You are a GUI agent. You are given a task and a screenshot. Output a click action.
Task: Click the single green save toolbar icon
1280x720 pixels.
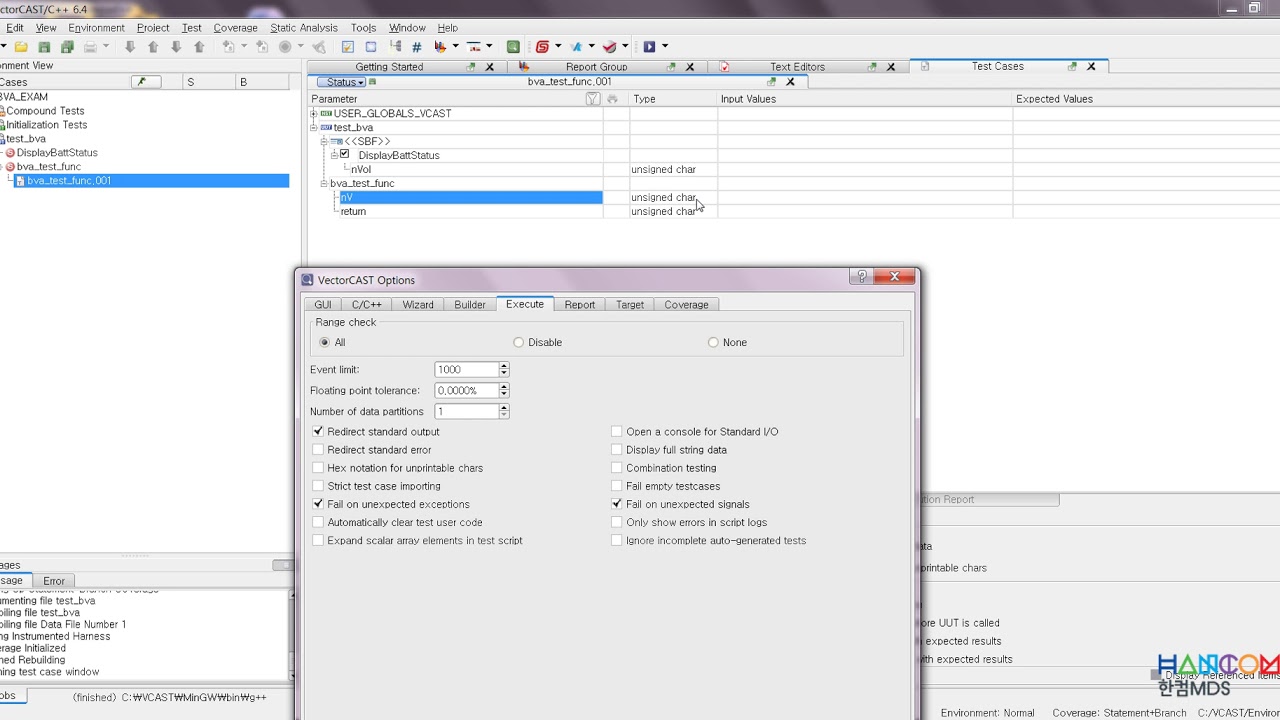tap(44, 47)
